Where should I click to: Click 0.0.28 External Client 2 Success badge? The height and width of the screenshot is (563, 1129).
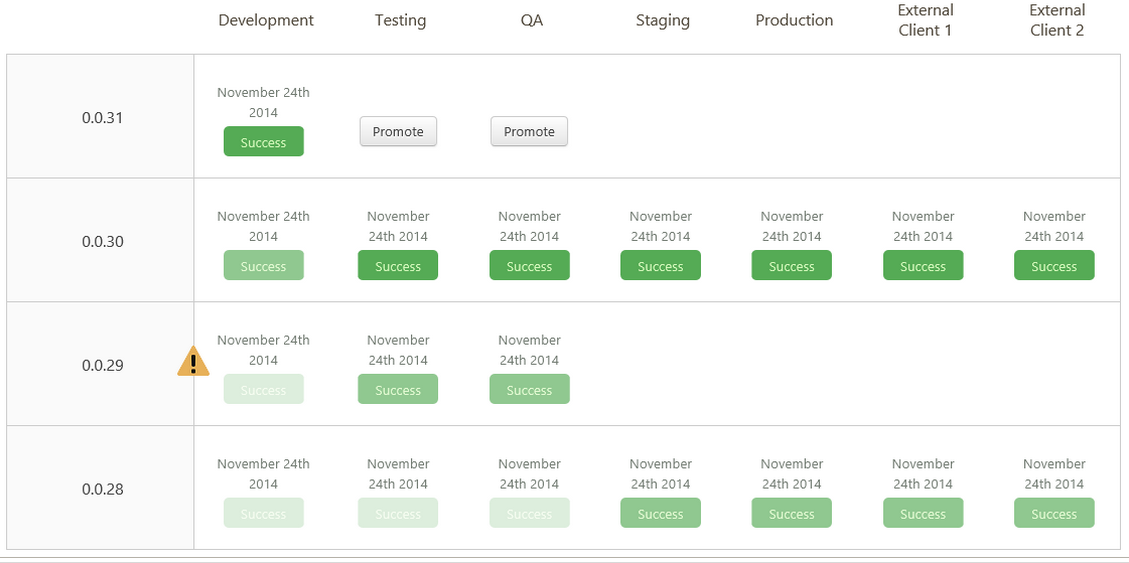coord(1054,514)
